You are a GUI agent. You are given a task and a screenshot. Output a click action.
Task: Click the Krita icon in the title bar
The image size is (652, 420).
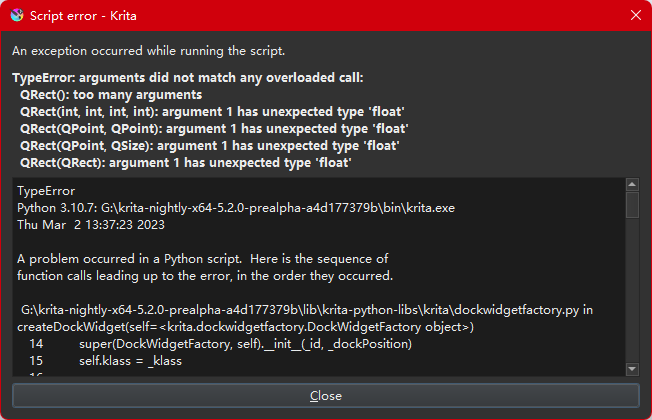click(x=16, y=15)
